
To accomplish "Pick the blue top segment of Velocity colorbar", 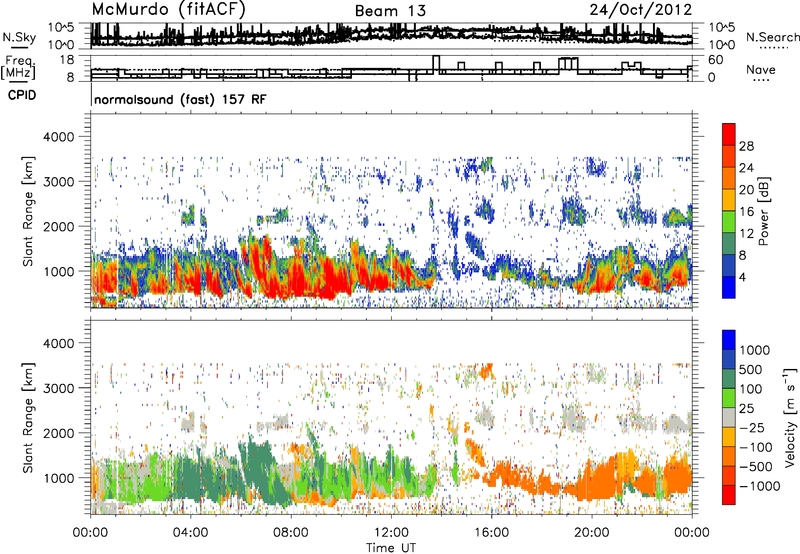I will 729,340.
